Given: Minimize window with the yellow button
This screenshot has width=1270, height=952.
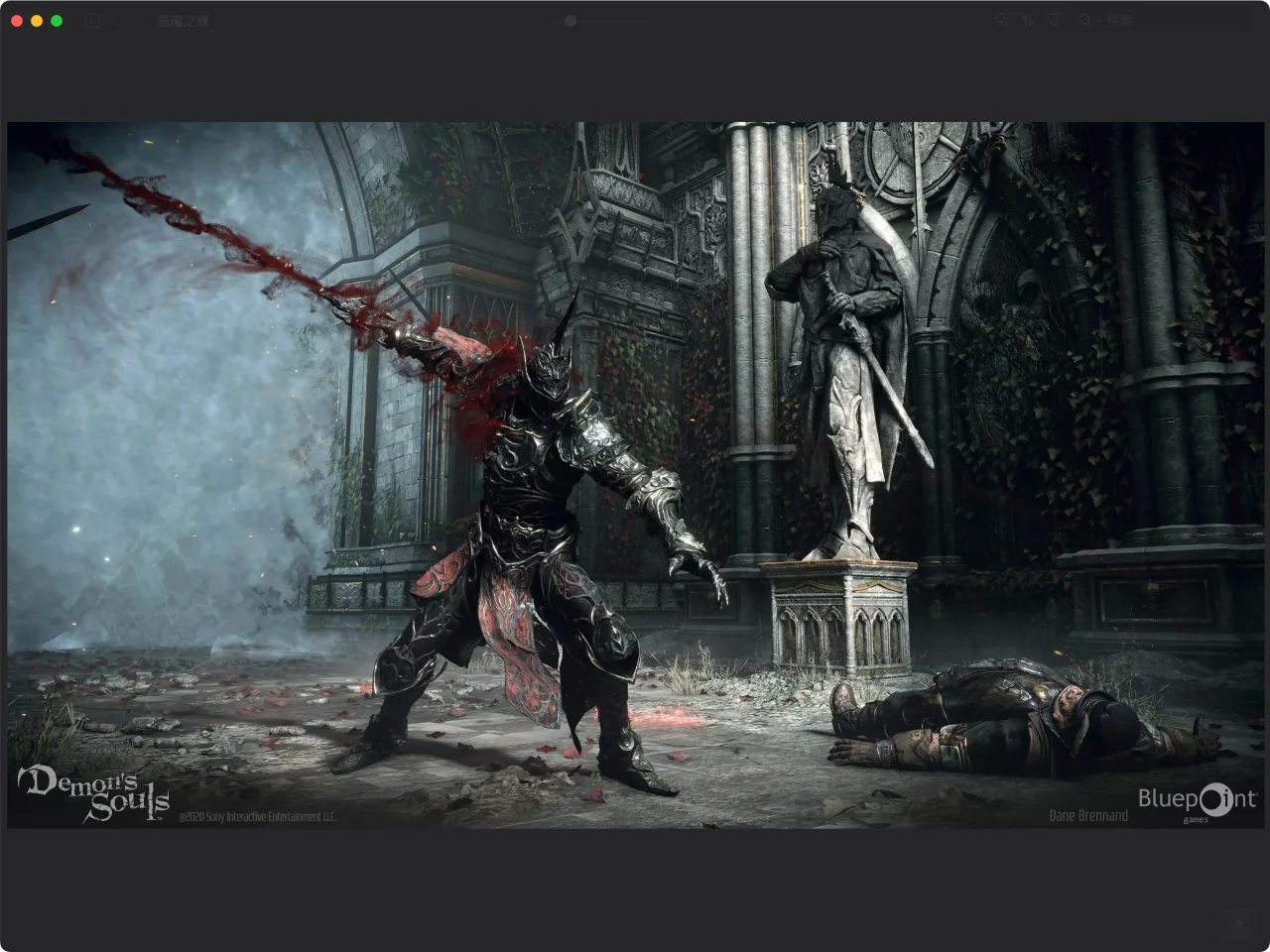Looking at the screenshot, I should (37, 21).
